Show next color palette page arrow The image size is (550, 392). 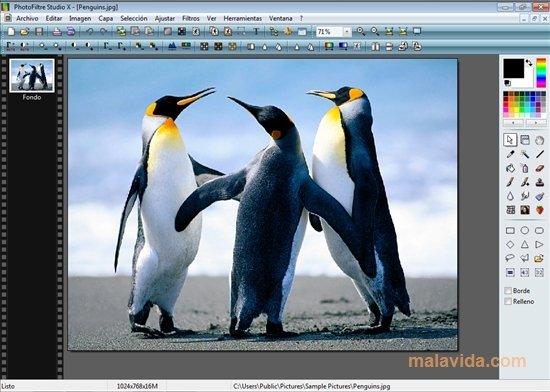click(536, 123)
